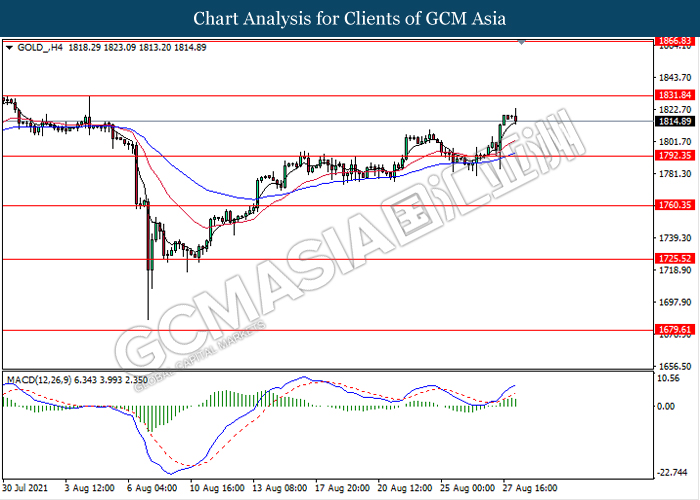Select the 1831.84 resistance level label
This screenshot has height=500, width=700.
tap(675, 95)
